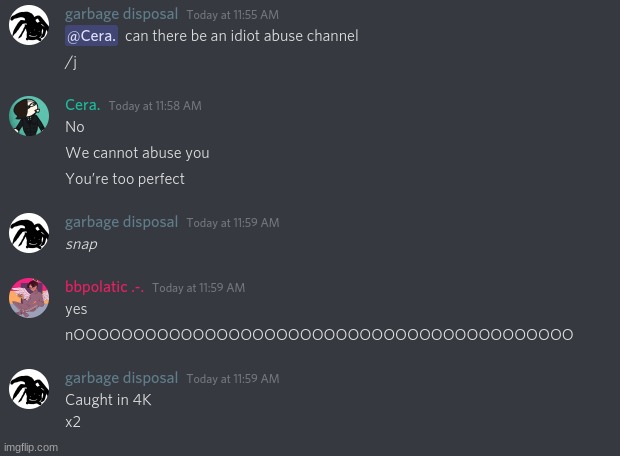Click the italic "snap" message

[81, 244]
